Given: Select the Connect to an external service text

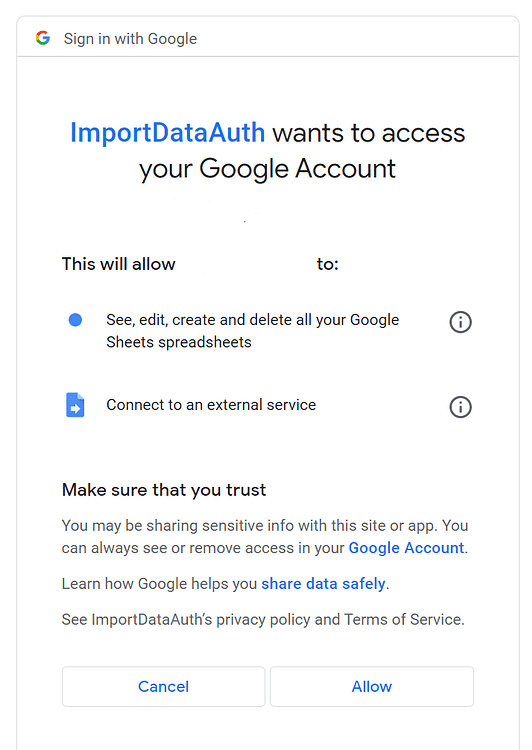Looking at the screenshot, I should point(211,405).
